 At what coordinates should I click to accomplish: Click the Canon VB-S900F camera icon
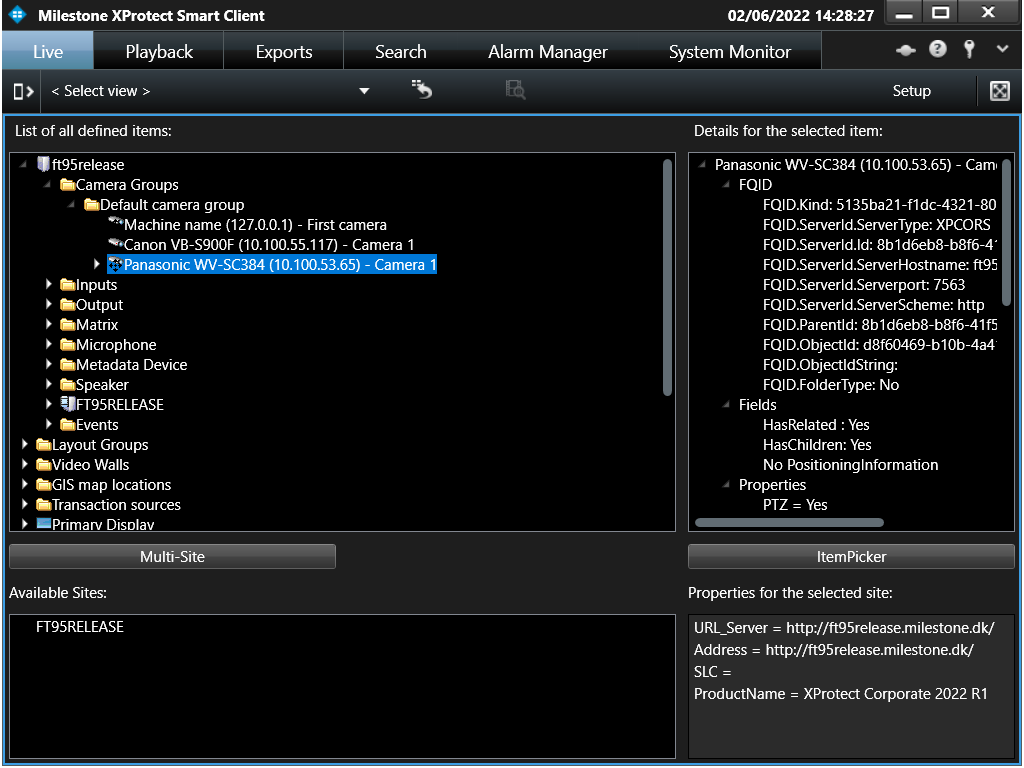click(x=116, y=243)
